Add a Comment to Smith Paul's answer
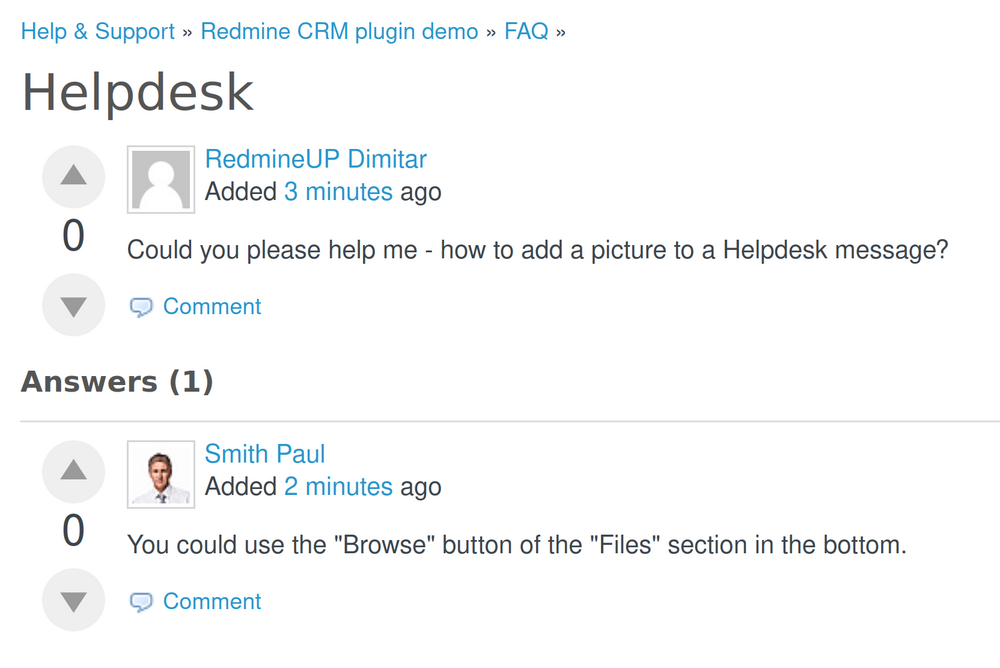This screenshot has width=1000, height=668. pos(212,602)
